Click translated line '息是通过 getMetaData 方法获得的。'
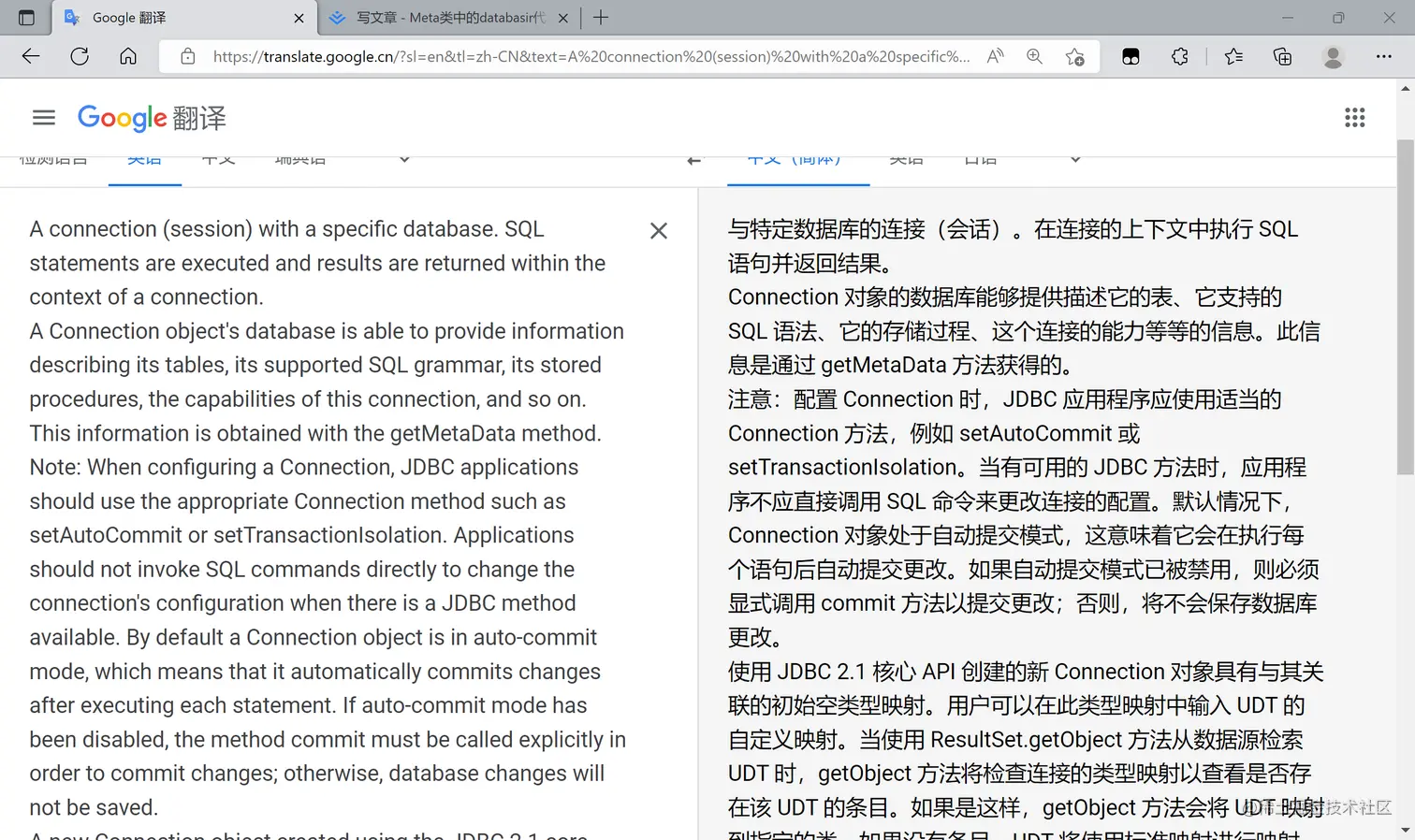 point(900,365)
